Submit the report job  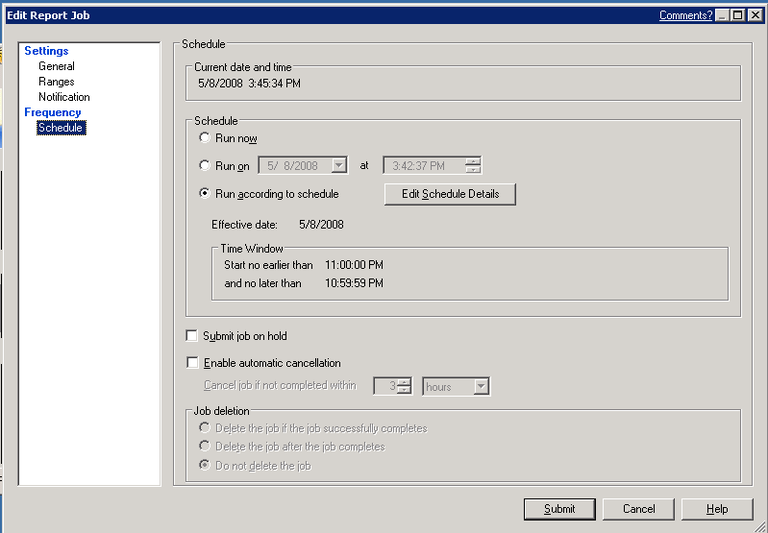(559, 509)
